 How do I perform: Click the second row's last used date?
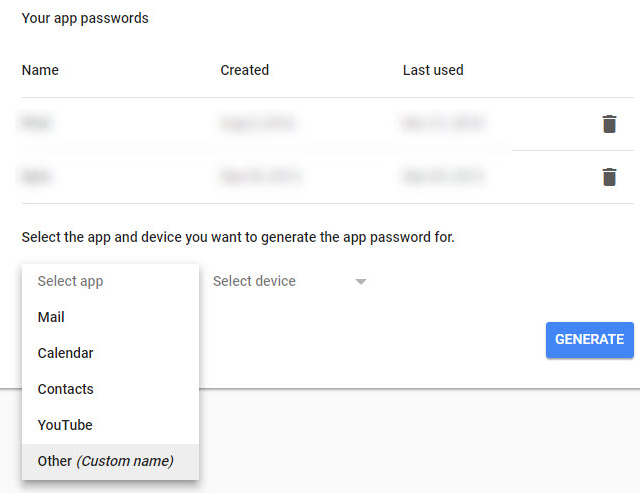coord(443,177)
